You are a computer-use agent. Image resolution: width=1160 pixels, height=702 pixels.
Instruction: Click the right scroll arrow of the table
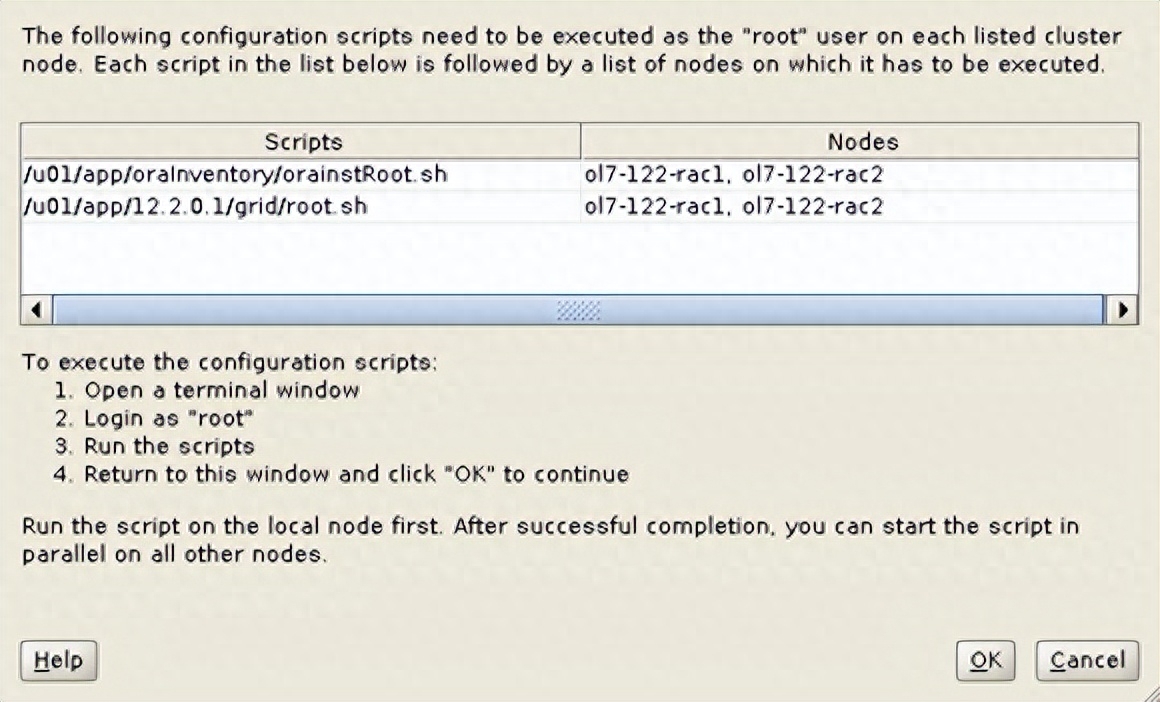click(x=1125, y=310)
